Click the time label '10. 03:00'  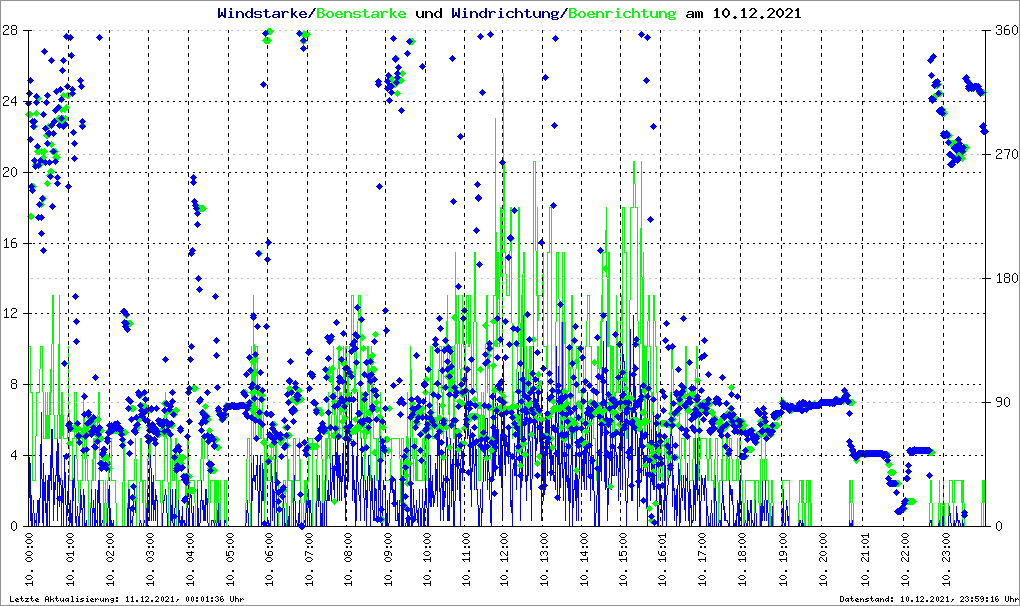[150, 560]
